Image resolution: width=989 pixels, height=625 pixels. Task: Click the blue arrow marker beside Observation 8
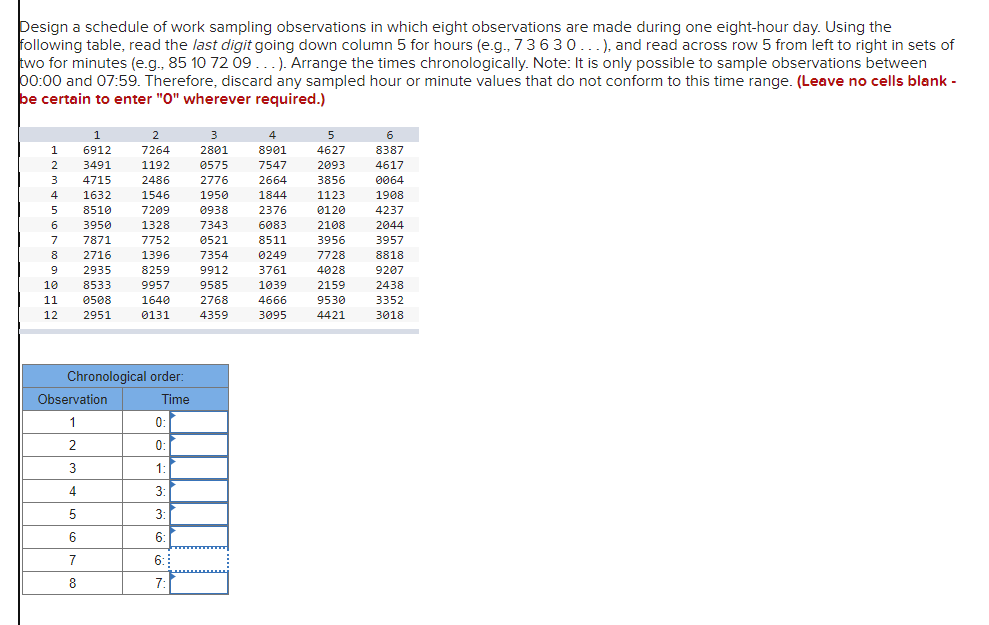pos(174,577)
